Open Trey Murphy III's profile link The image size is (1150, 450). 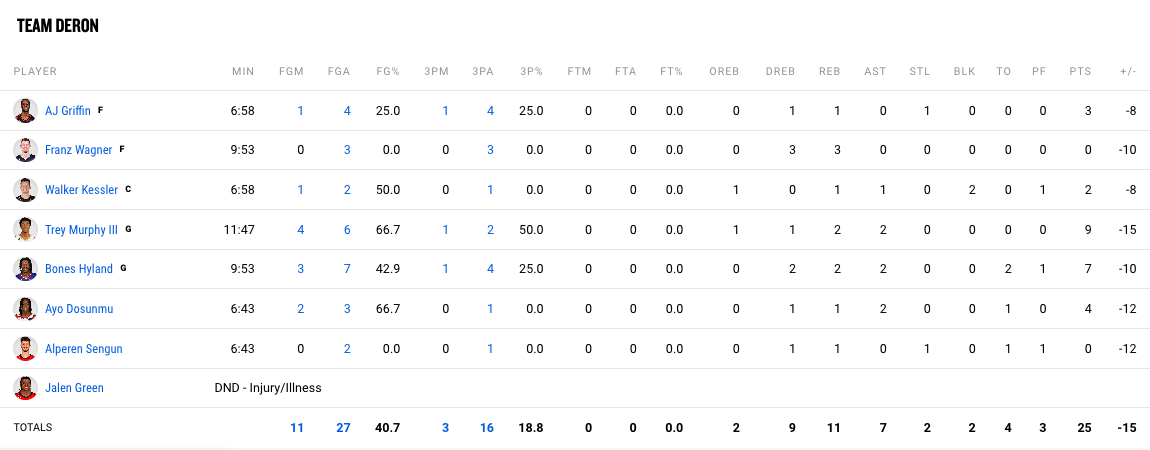tap(81, 230)
